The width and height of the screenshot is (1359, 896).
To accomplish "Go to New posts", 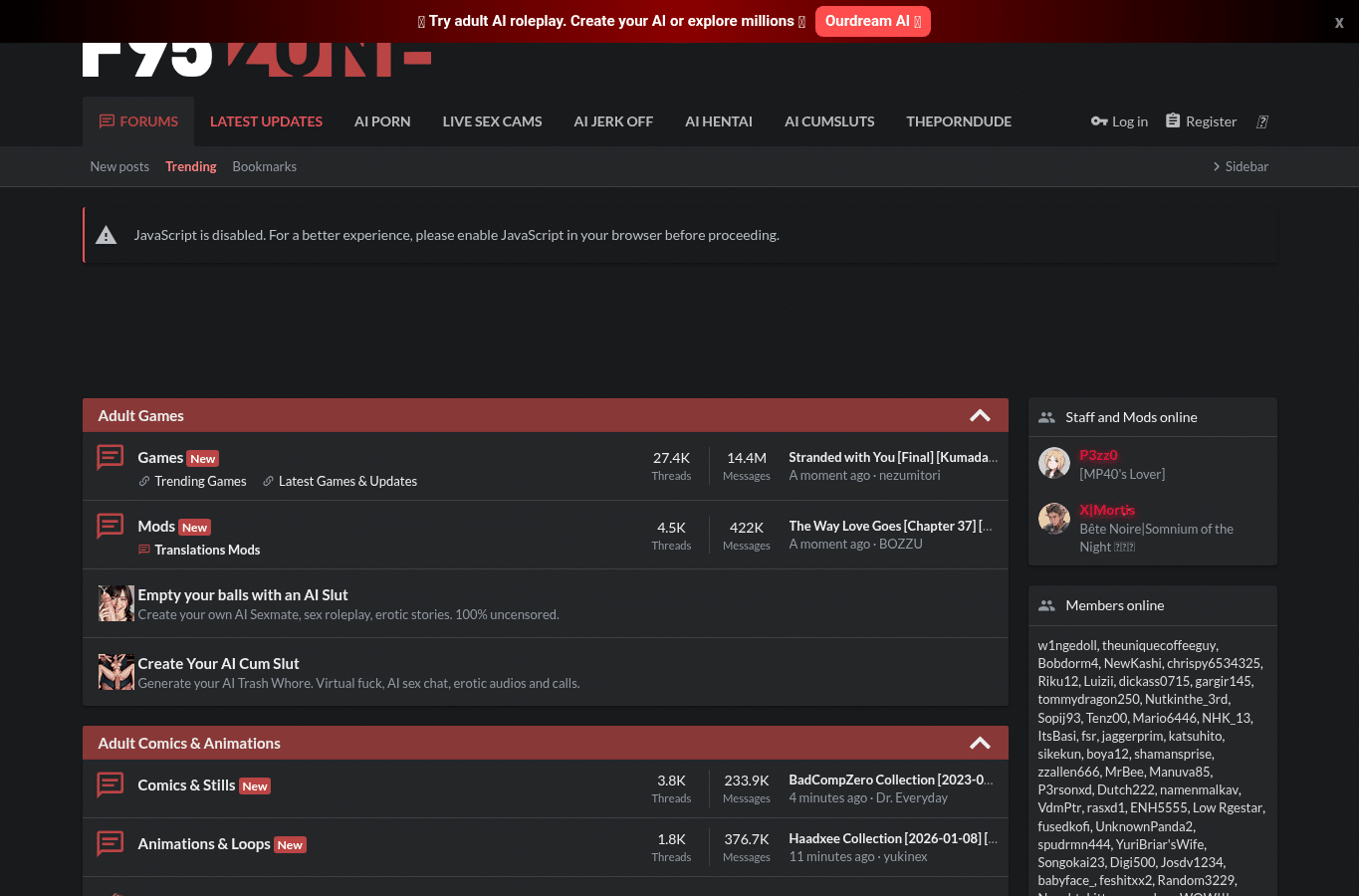I will coord(119,166).
